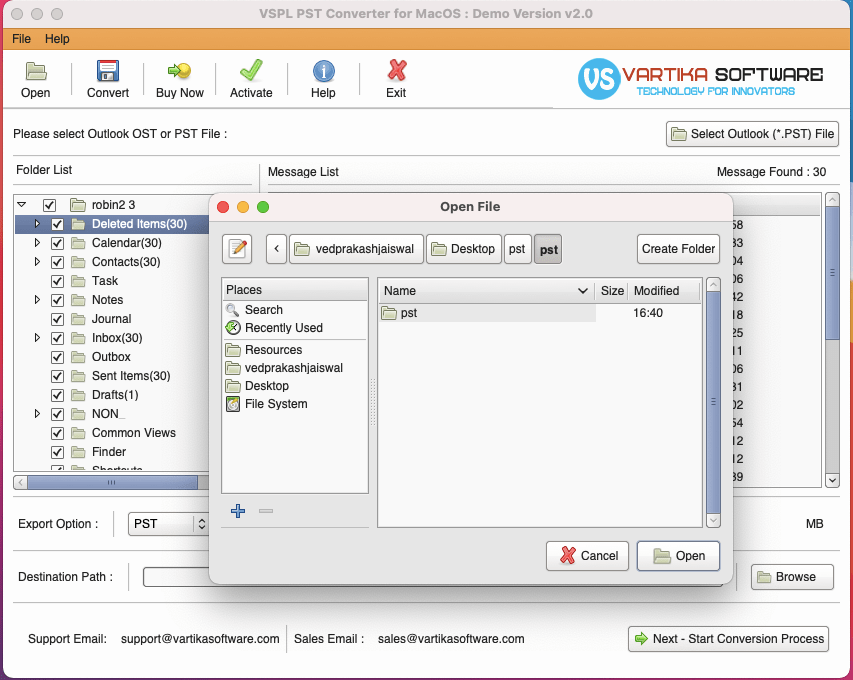Sort by Name column header arrow

click(x=583, y=291)
